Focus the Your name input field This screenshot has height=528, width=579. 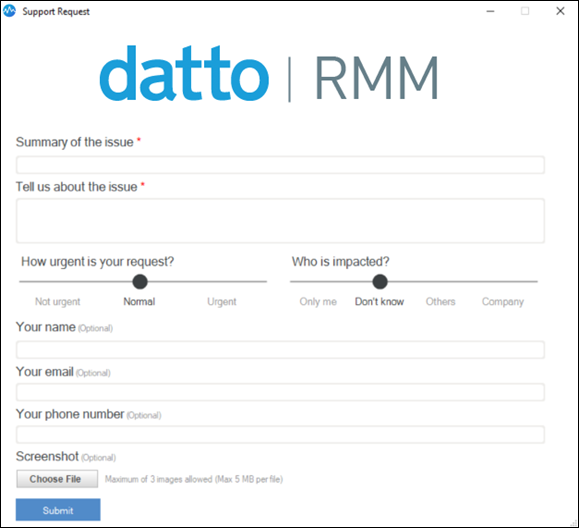tap(280, 350)
